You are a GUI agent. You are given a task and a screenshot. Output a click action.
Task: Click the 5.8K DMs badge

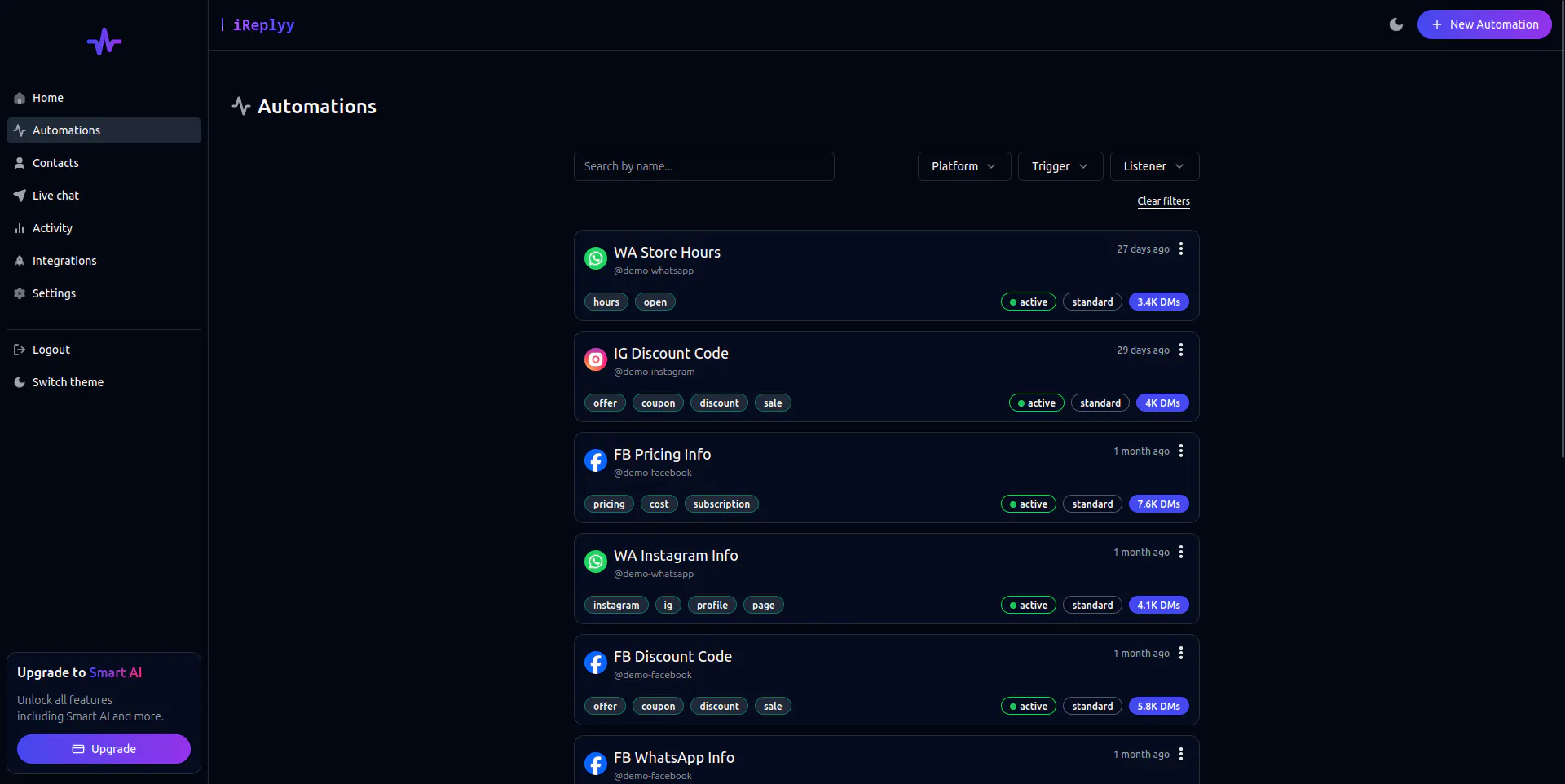point(1159,707)
